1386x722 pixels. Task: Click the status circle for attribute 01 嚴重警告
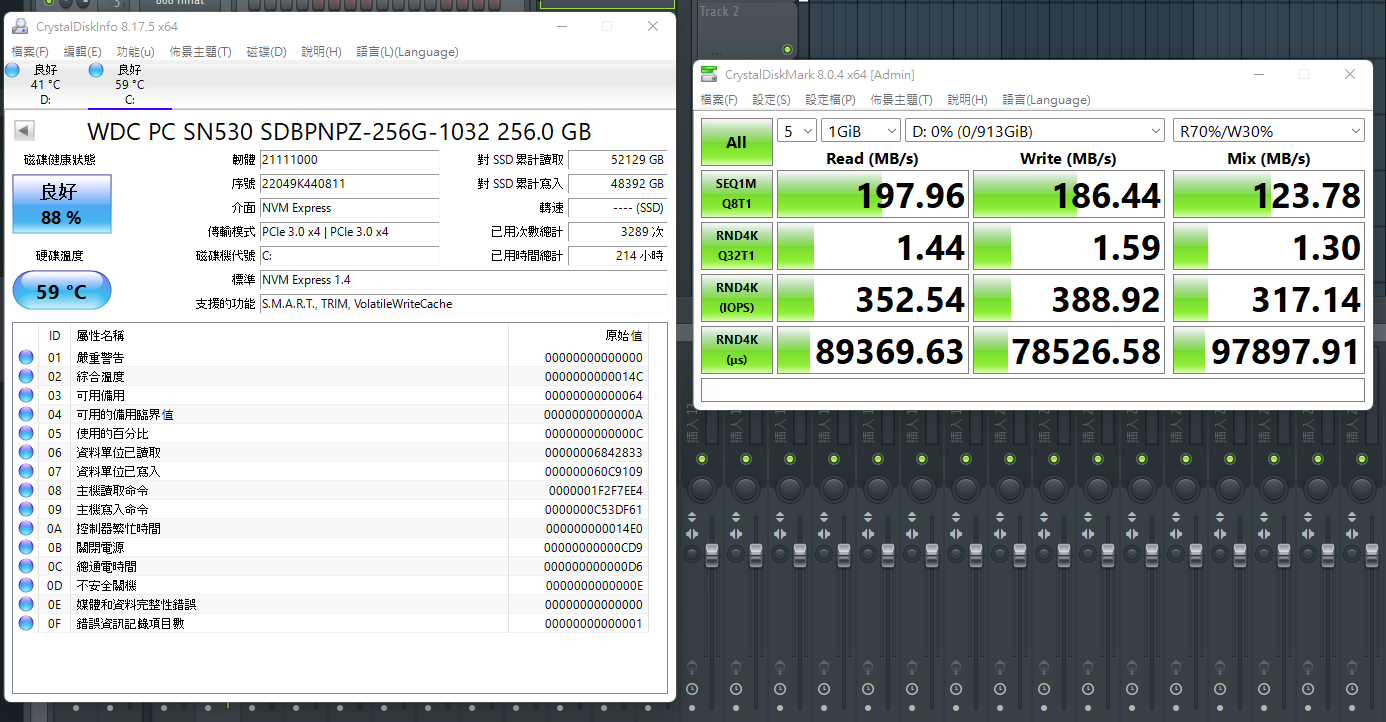(x=26, y=357)
